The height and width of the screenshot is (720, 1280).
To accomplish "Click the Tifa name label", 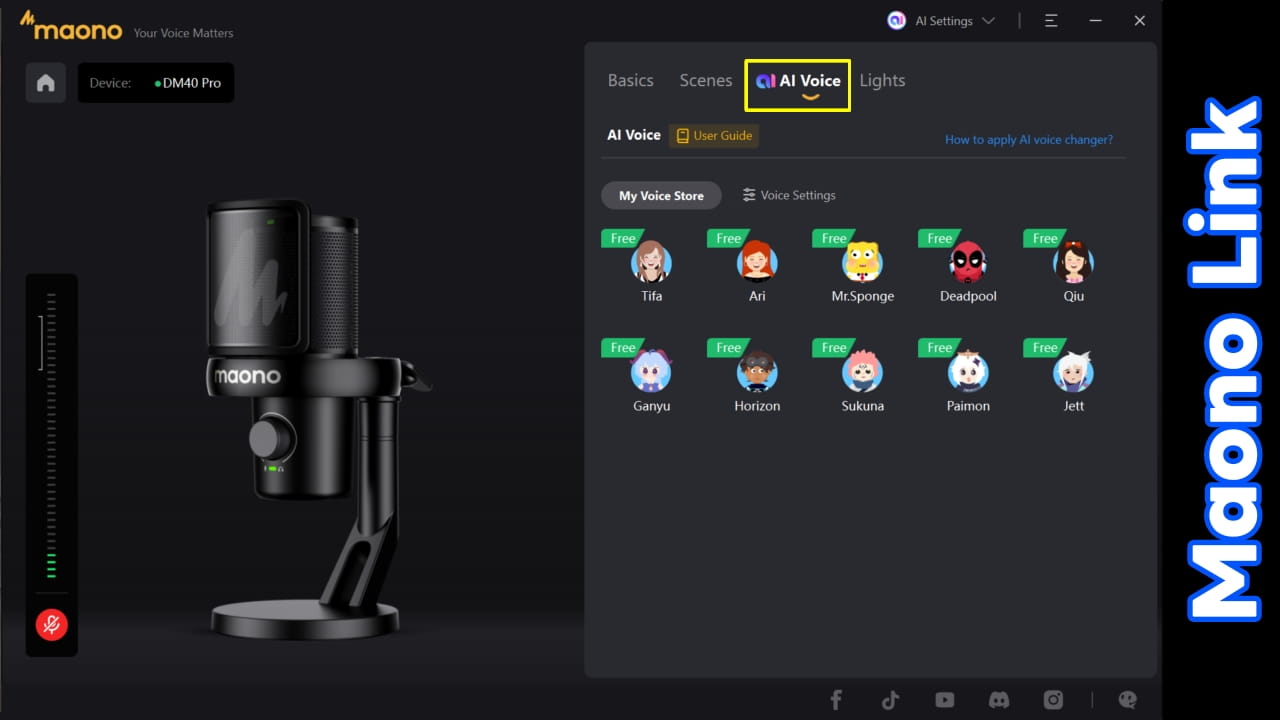I will click(x=651, y=296).
